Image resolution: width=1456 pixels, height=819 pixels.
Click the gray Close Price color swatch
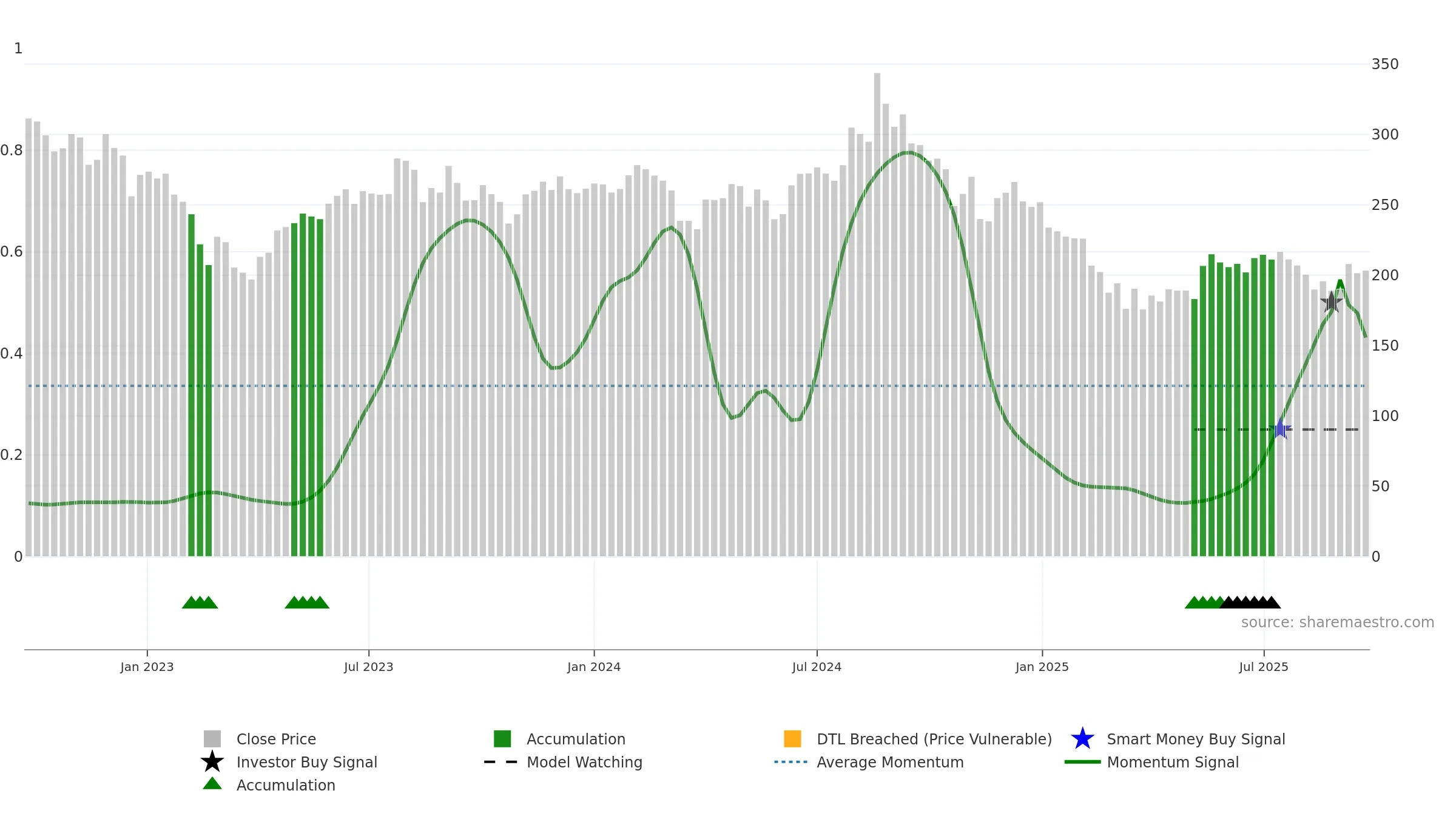pyautogui.click(x=212, y=739)
